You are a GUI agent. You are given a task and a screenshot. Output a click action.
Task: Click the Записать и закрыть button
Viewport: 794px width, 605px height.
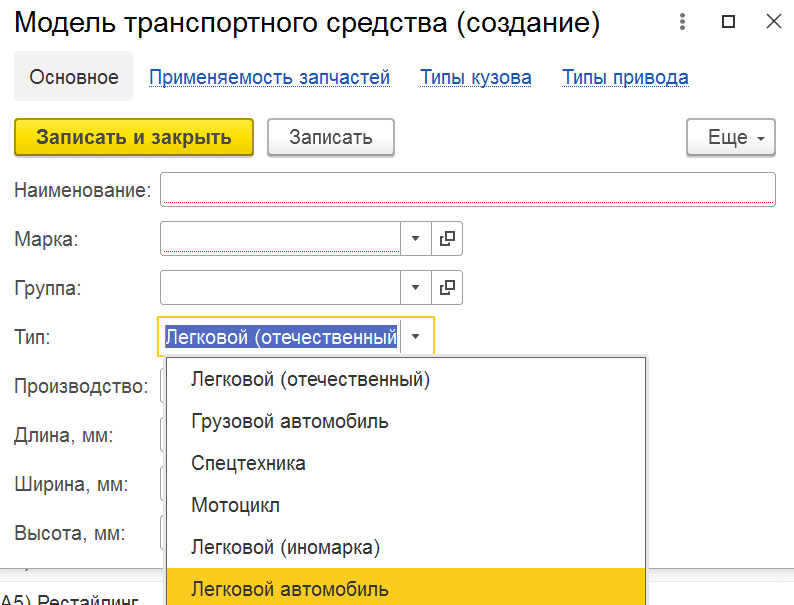tap(134, 137)
